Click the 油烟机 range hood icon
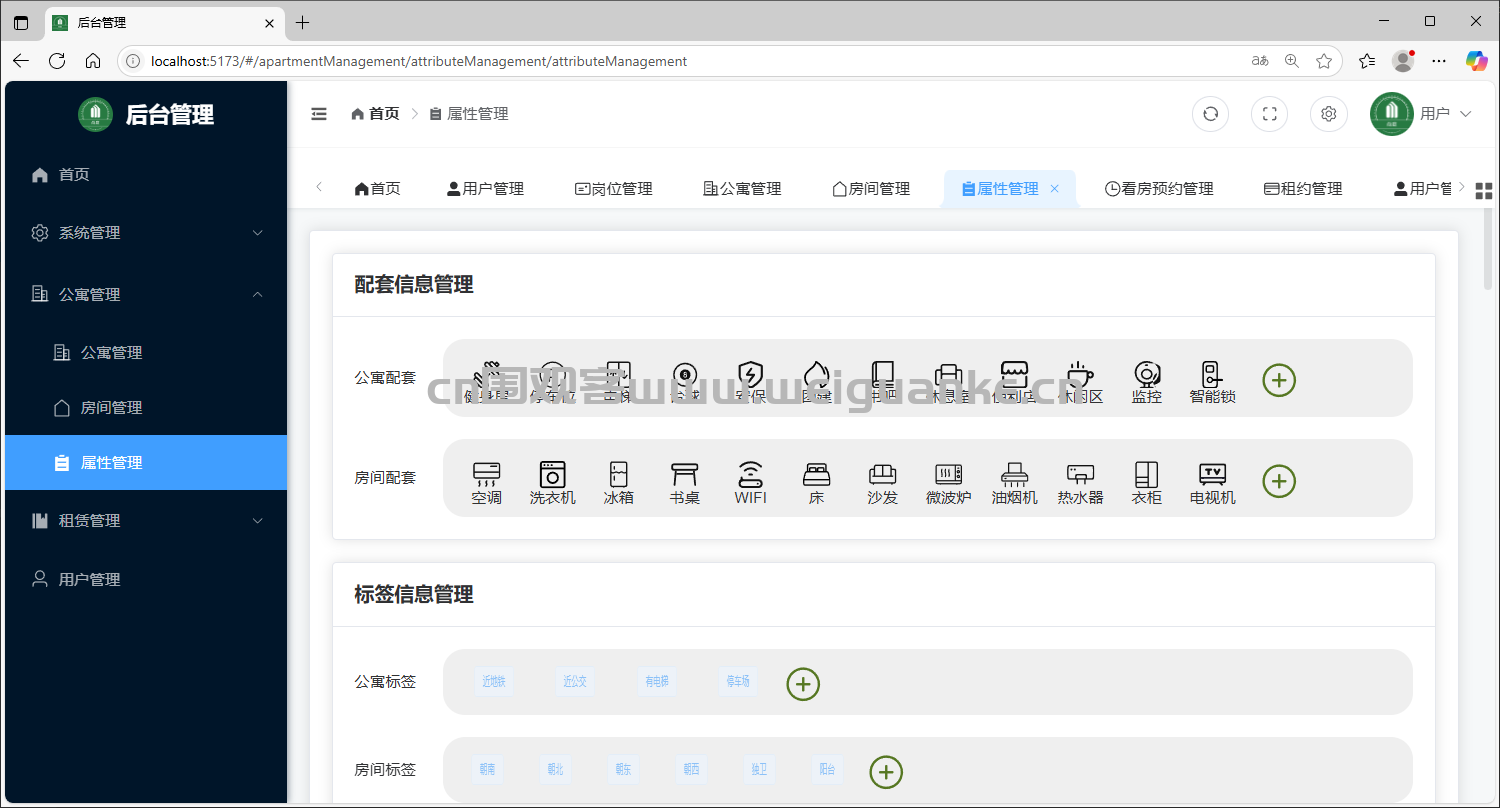 [1015, 473]
